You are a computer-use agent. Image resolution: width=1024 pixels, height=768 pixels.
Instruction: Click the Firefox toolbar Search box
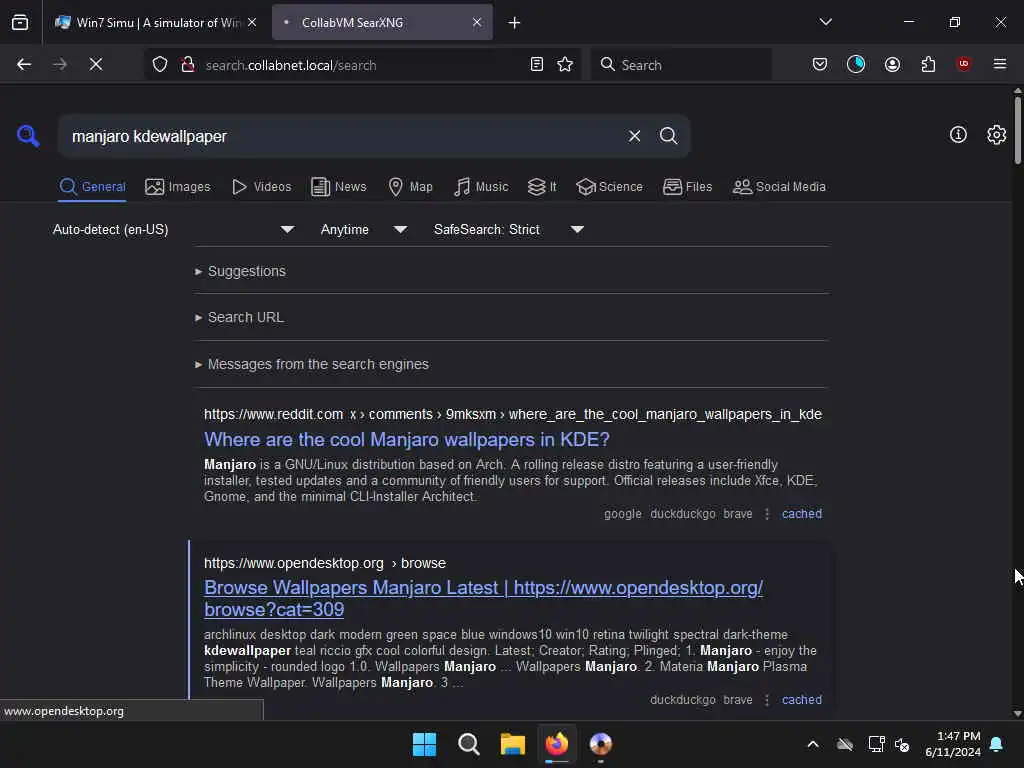(681, 65)
